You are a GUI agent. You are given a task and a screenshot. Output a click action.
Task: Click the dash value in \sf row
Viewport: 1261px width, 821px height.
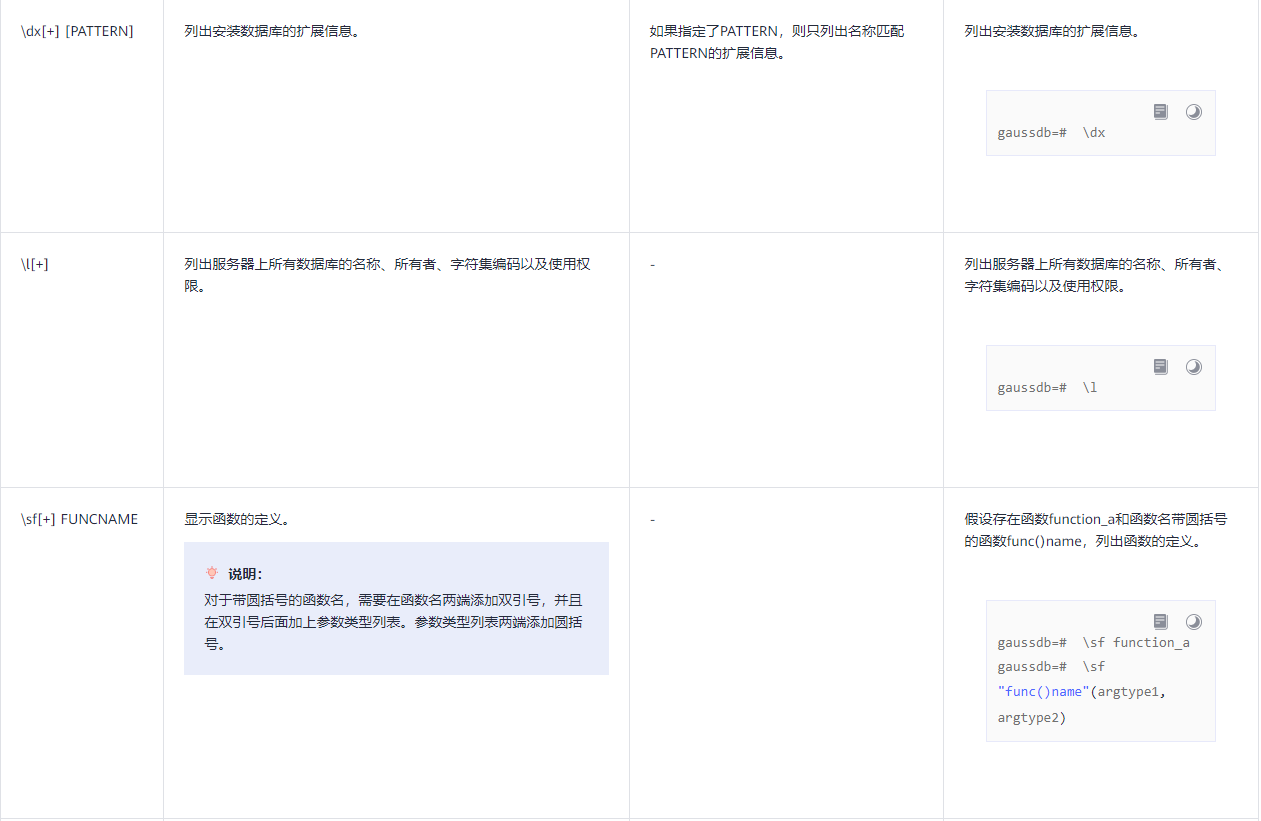tap(652, 519)
